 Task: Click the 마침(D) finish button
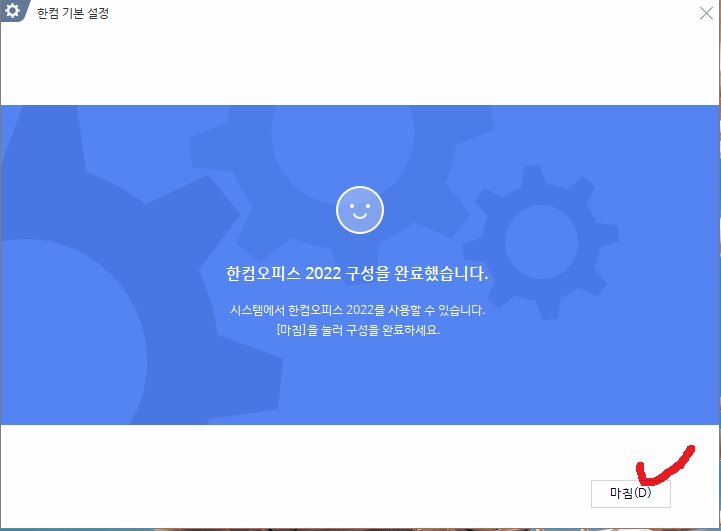(x=630, y=494)
